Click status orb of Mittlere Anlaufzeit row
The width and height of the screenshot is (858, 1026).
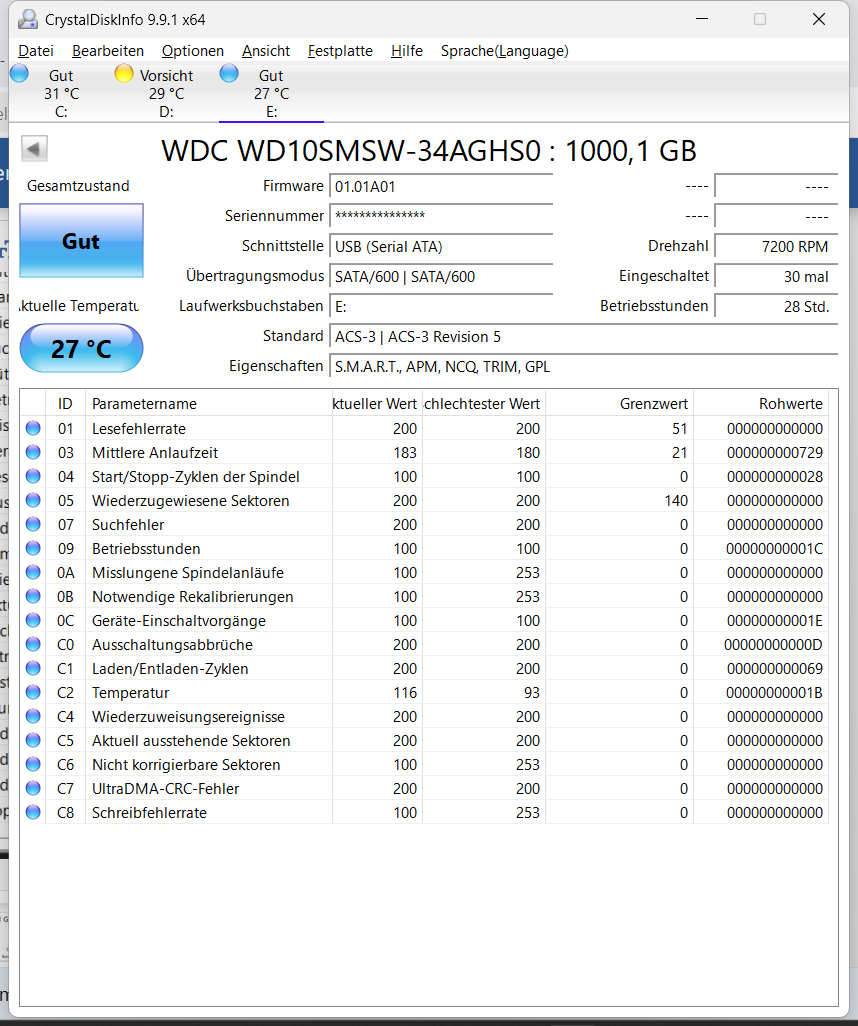tap(33, 452)
